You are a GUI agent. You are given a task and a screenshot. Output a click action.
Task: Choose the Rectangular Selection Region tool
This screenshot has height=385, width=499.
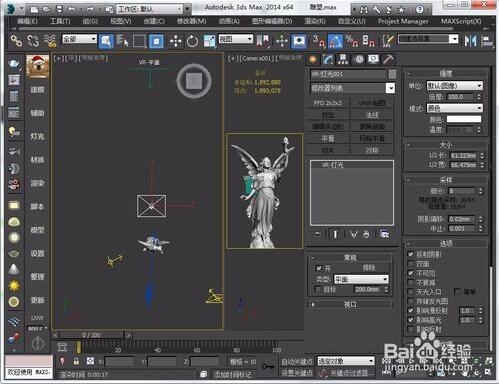click(x=139, y=41)
